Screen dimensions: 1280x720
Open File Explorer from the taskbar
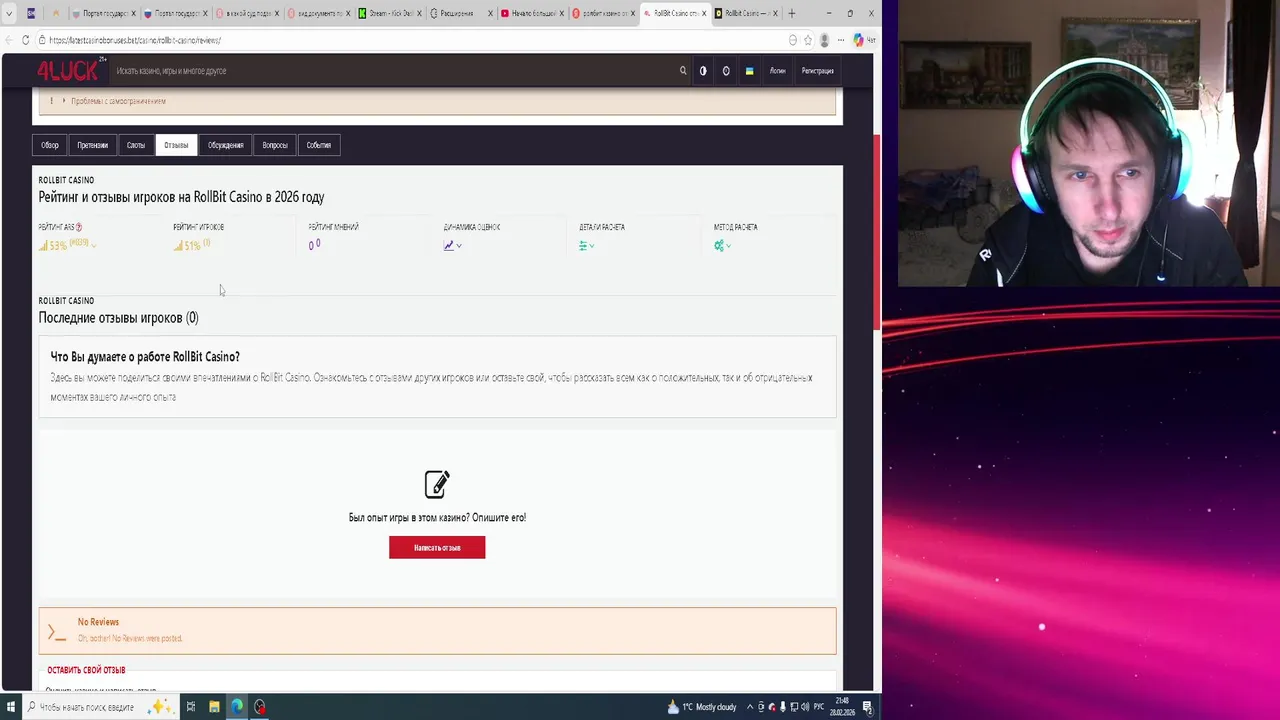click(x=214, y=707)
